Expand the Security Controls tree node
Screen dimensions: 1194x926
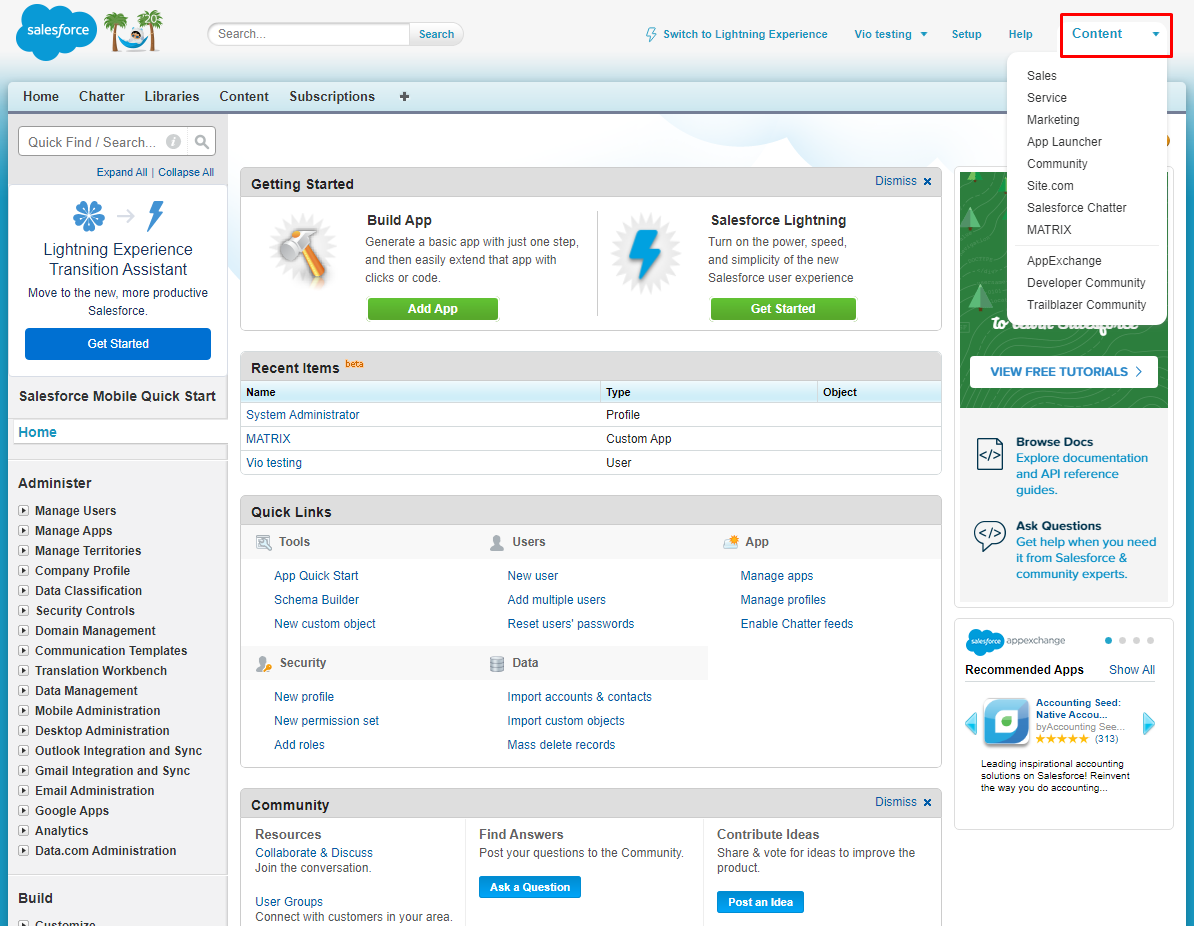[24, 610]
